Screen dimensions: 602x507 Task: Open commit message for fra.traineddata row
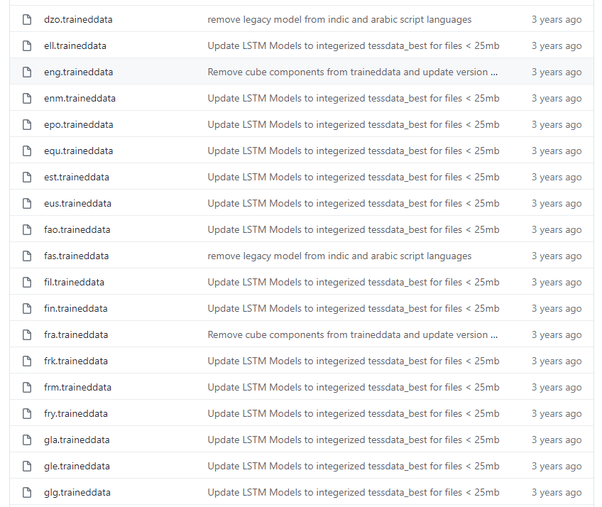pos(352,335)
